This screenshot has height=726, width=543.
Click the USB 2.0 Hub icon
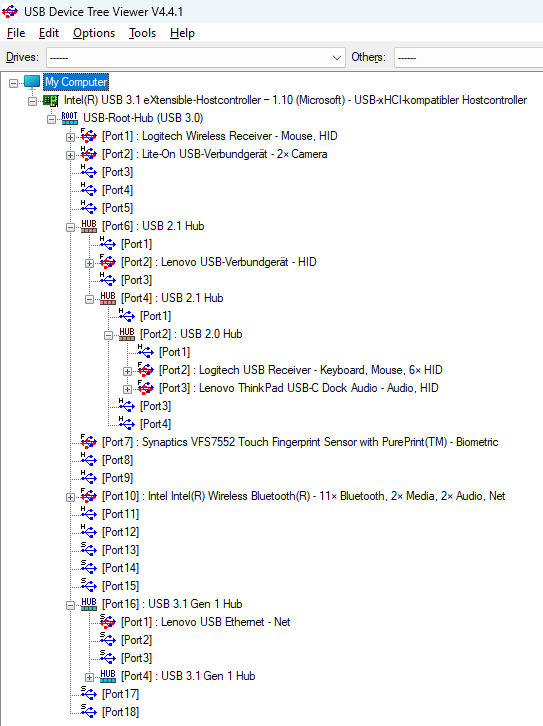126,334
